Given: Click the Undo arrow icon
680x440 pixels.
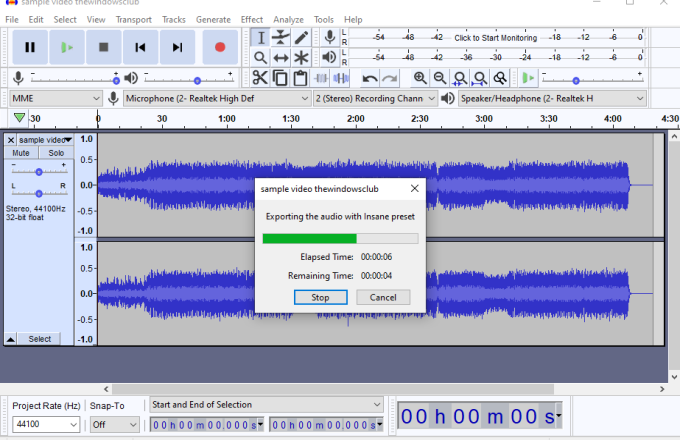Looking at the screenshot, I should (x=370, y=78).
